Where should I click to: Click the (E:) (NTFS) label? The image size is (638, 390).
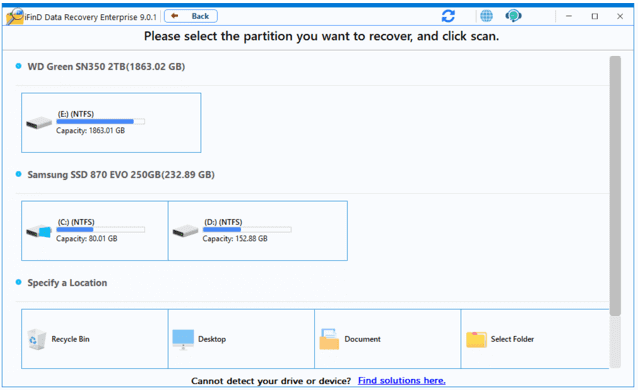[76, 114]
